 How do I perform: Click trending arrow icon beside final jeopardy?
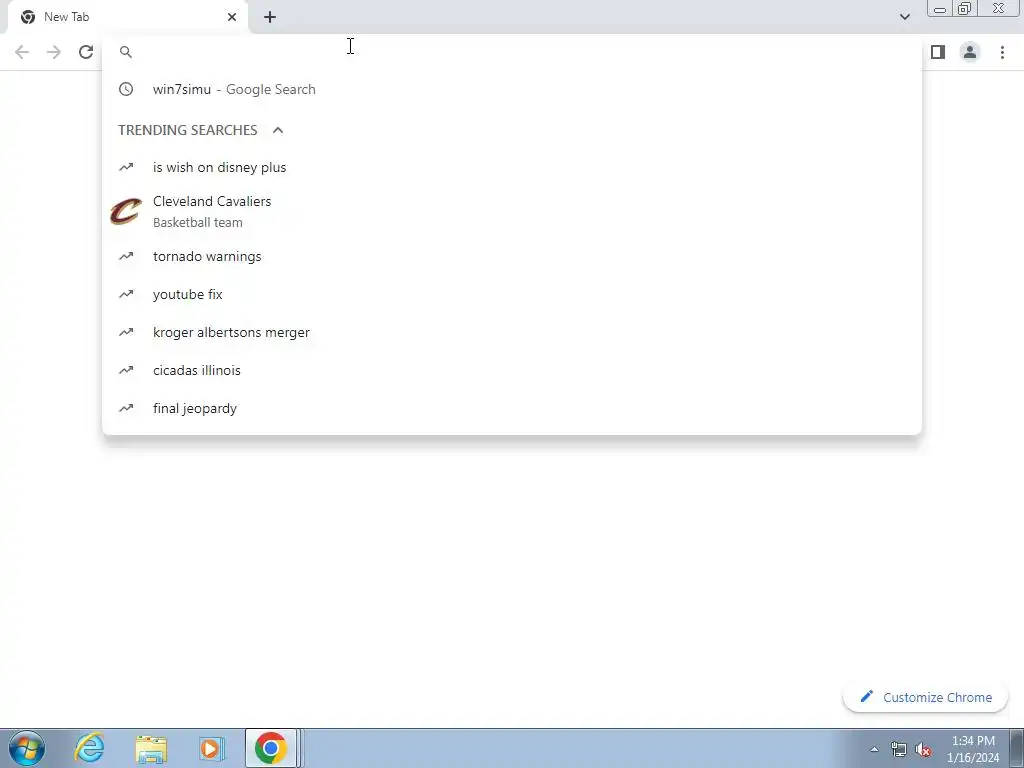[126, 408]
